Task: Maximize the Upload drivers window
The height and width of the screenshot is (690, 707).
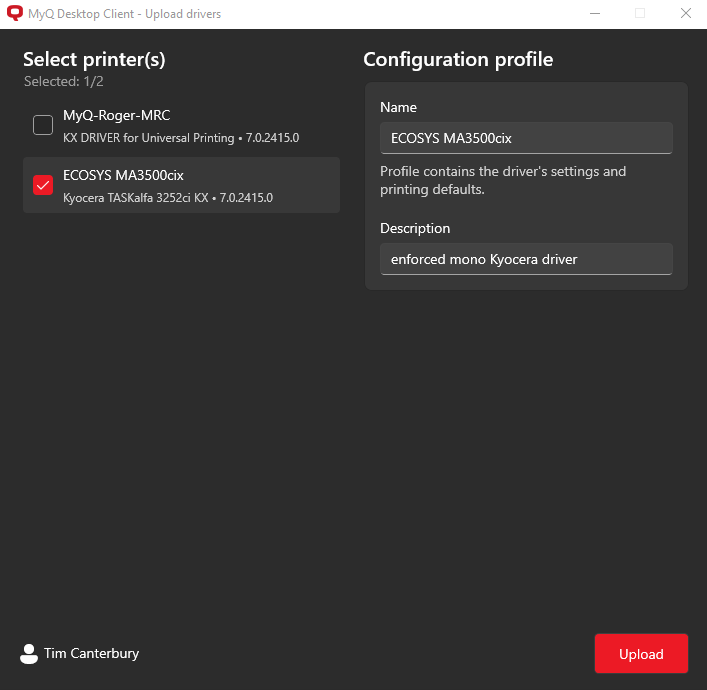Action: coord(640,14)
